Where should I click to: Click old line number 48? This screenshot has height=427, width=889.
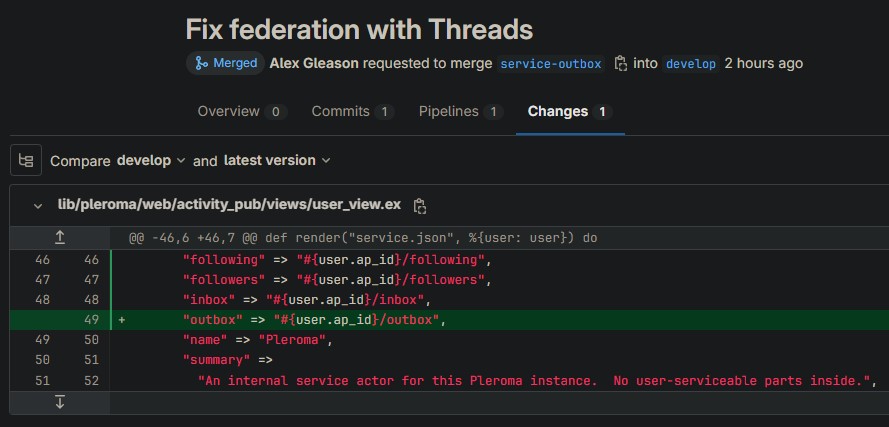click(43, 299)
